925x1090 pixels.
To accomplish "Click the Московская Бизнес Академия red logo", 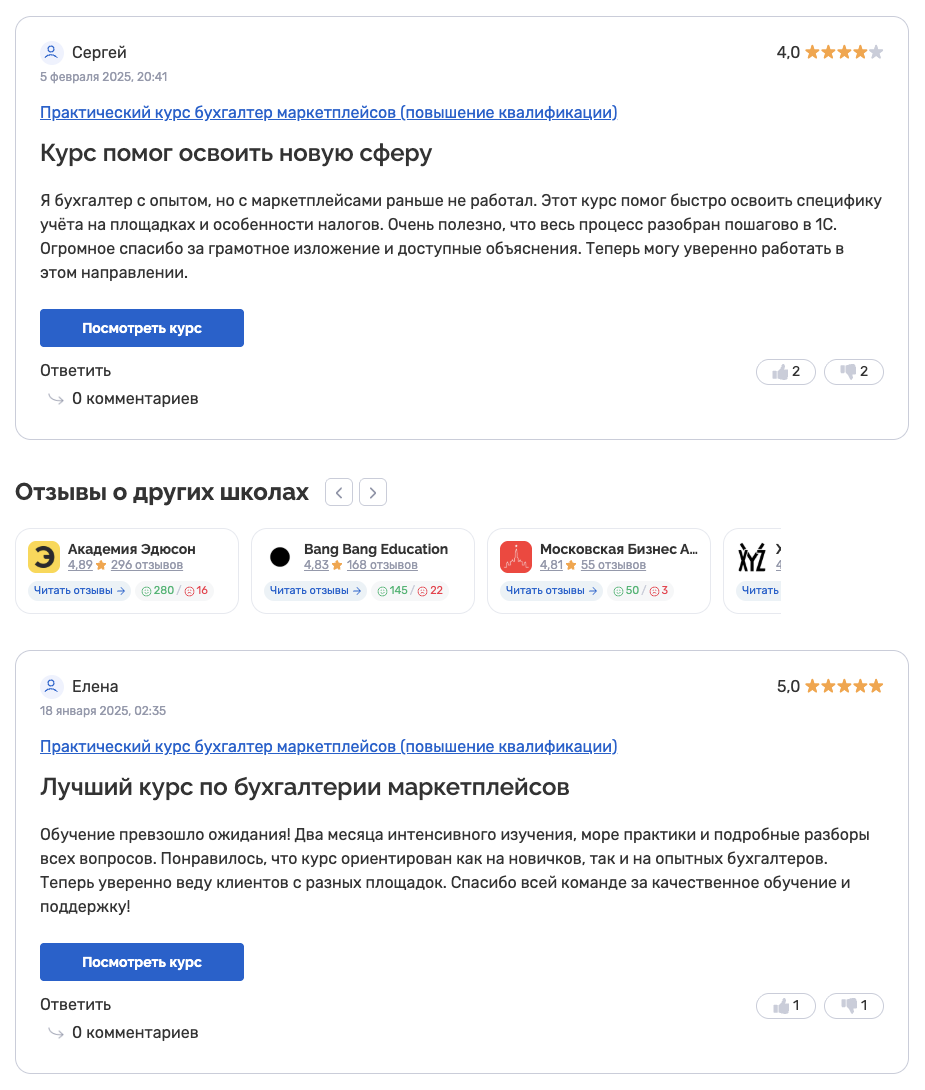I will coord(516,557).
